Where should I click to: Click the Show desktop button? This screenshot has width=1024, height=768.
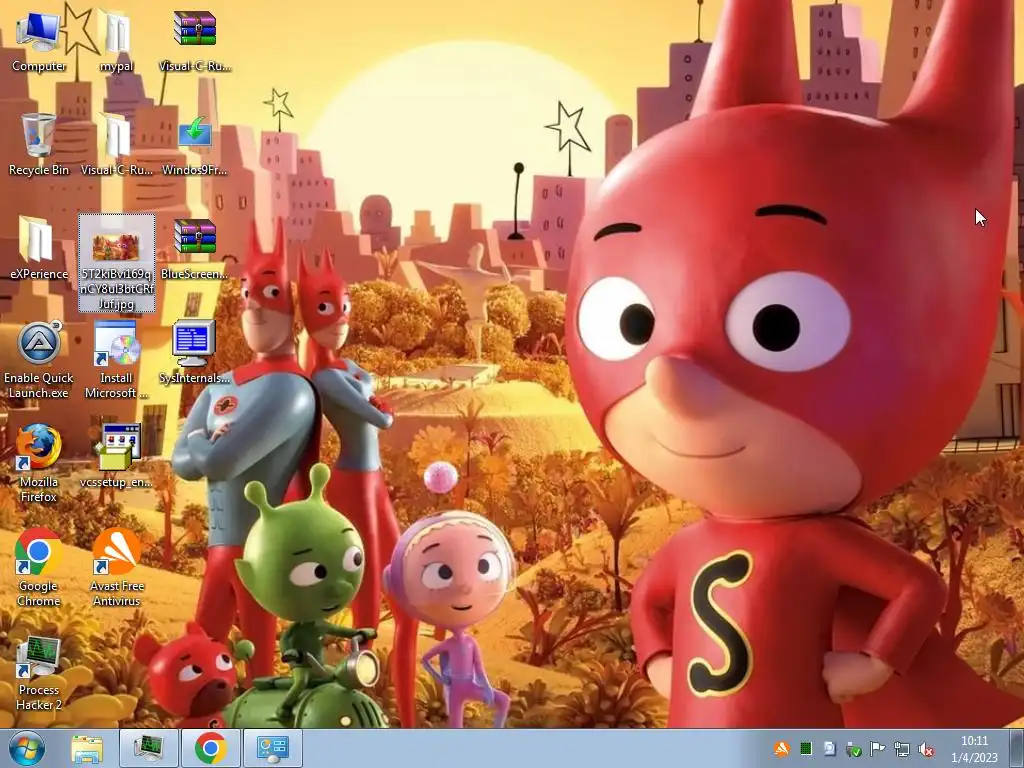click(1016, 749)
